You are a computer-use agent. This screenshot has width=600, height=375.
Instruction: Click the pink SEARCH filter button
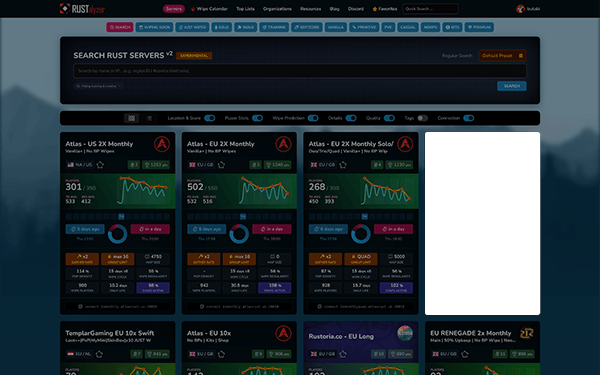click(x=120, y=27)
